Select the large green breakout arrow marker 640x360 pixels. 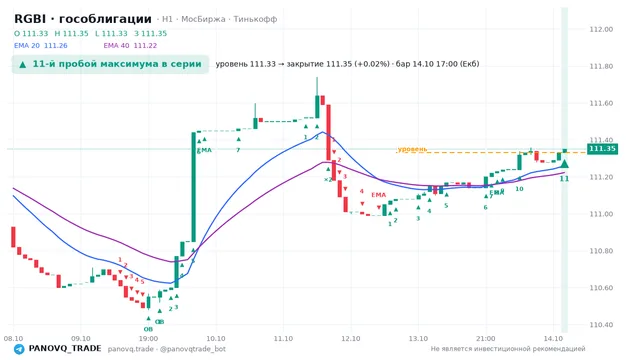pos(564,164)
